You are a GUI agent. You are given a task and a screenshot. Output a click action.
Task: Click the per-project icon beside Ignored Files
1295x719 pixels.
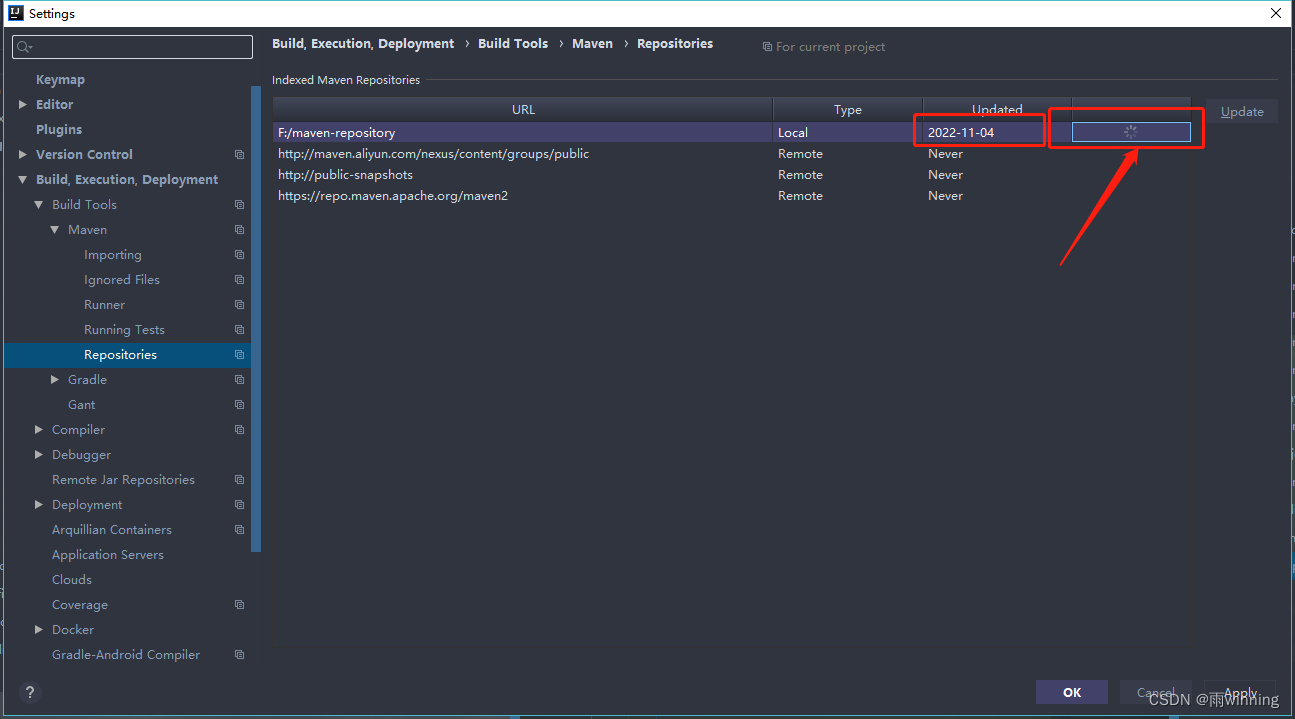click(x=239, y=280)
